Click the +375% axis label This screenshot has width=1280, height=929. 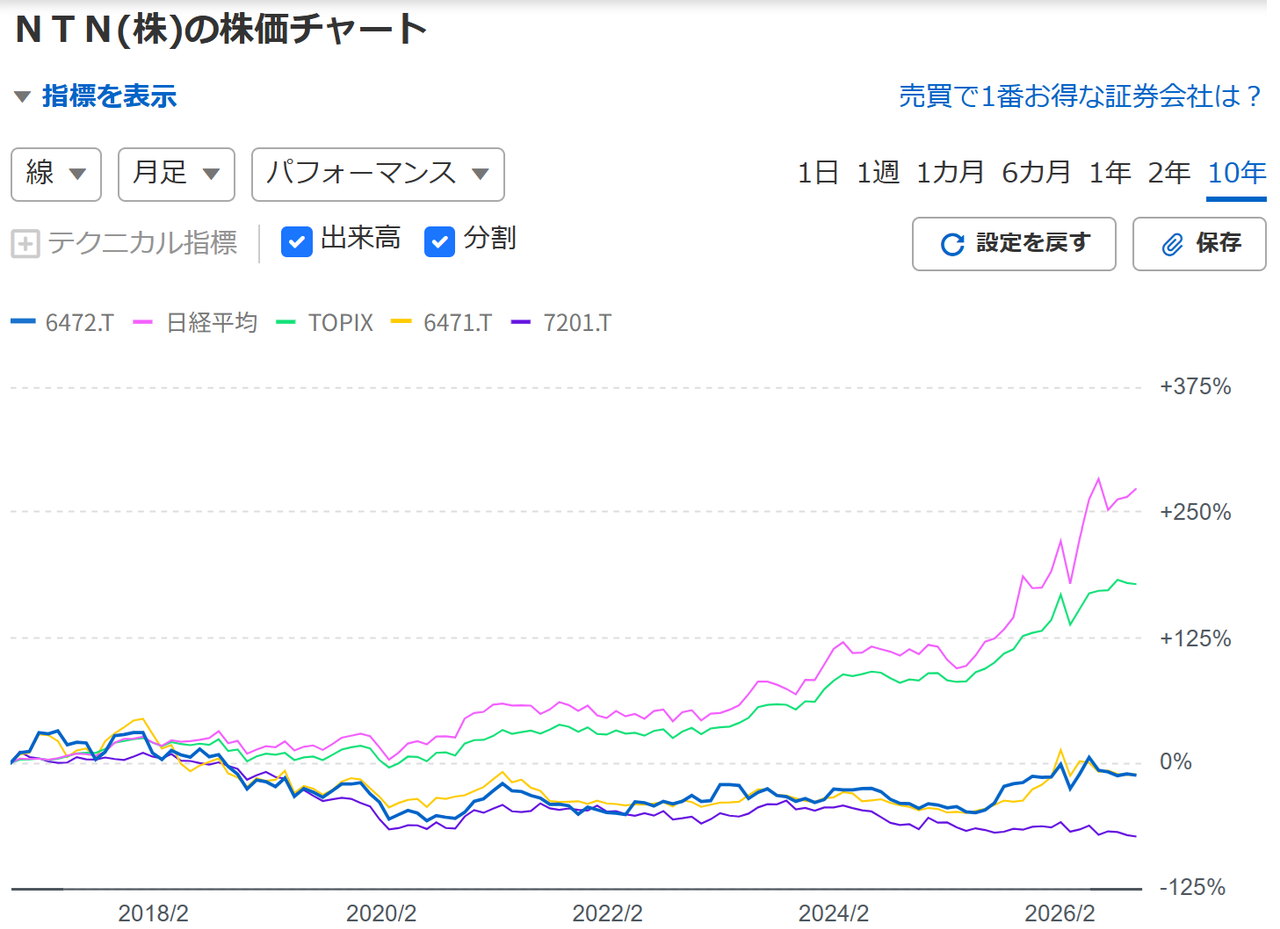[x=1195, y=386]
